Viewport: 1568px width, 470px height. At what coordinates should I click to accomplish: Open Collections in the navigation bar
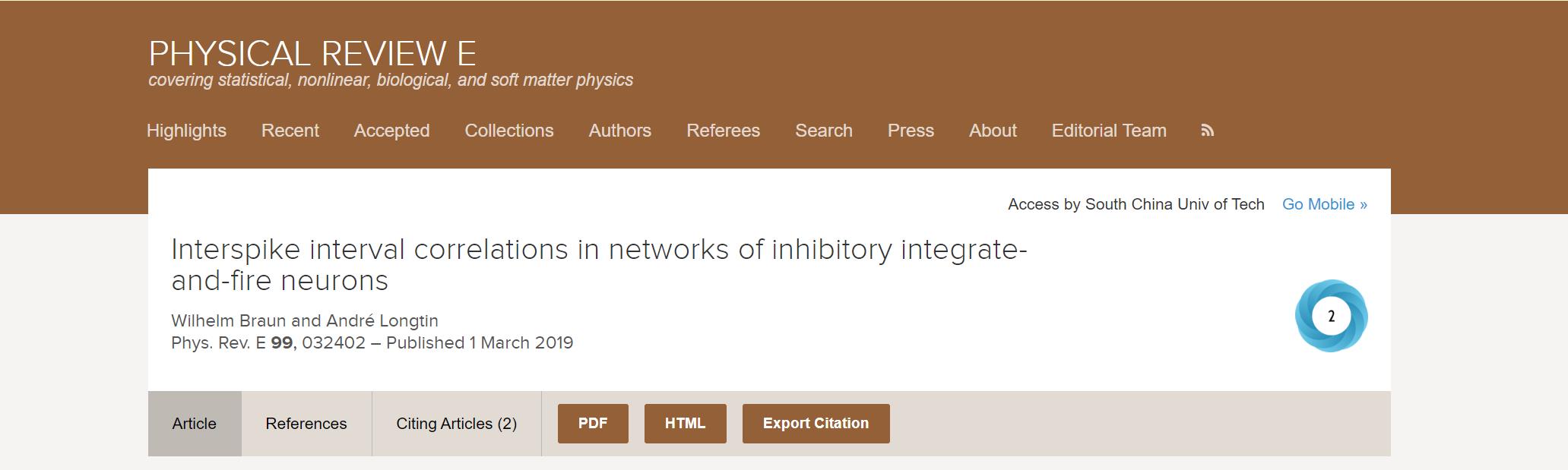point(509,131)
